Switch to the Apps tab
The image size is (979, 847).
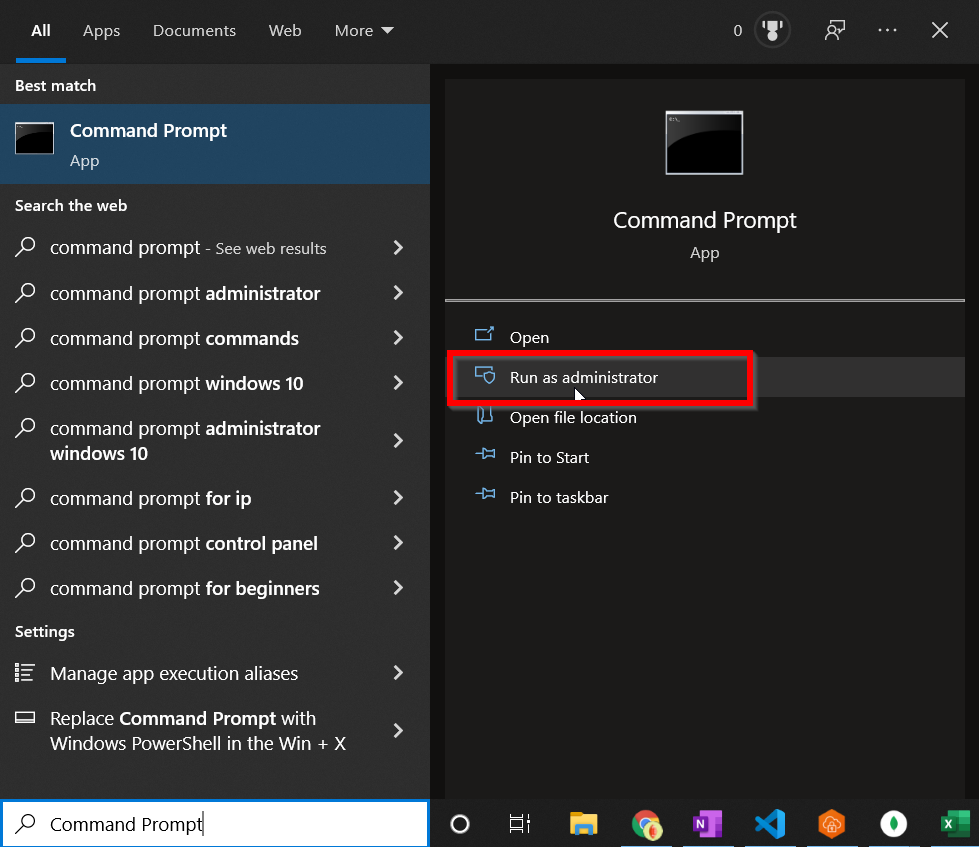pyautogui.click(x=101, y=31)
